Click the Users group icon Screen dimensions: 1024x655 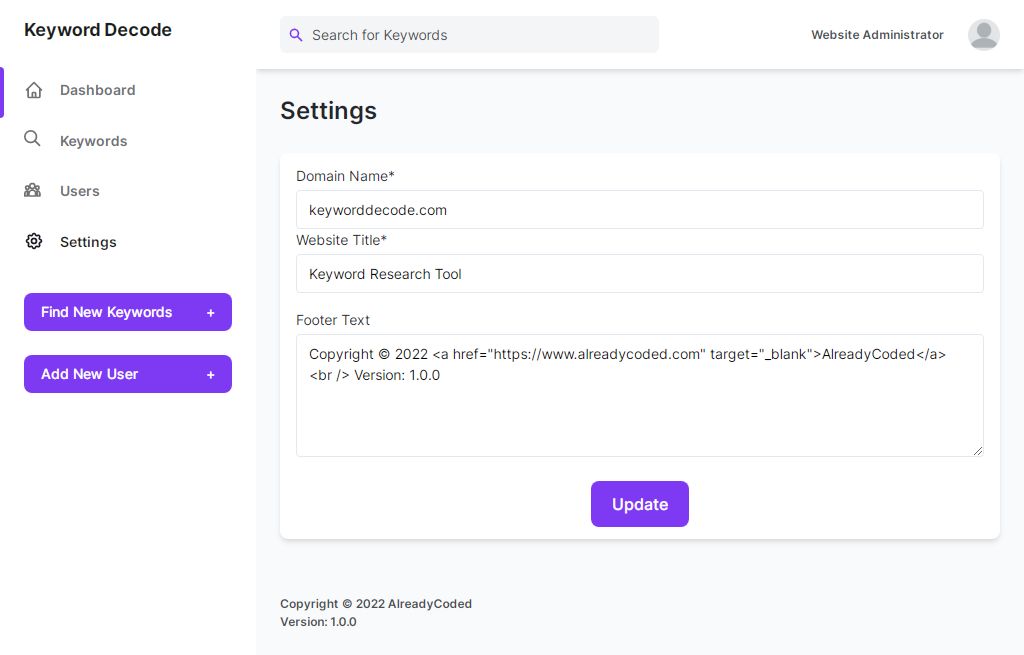(x=33, y=190)
